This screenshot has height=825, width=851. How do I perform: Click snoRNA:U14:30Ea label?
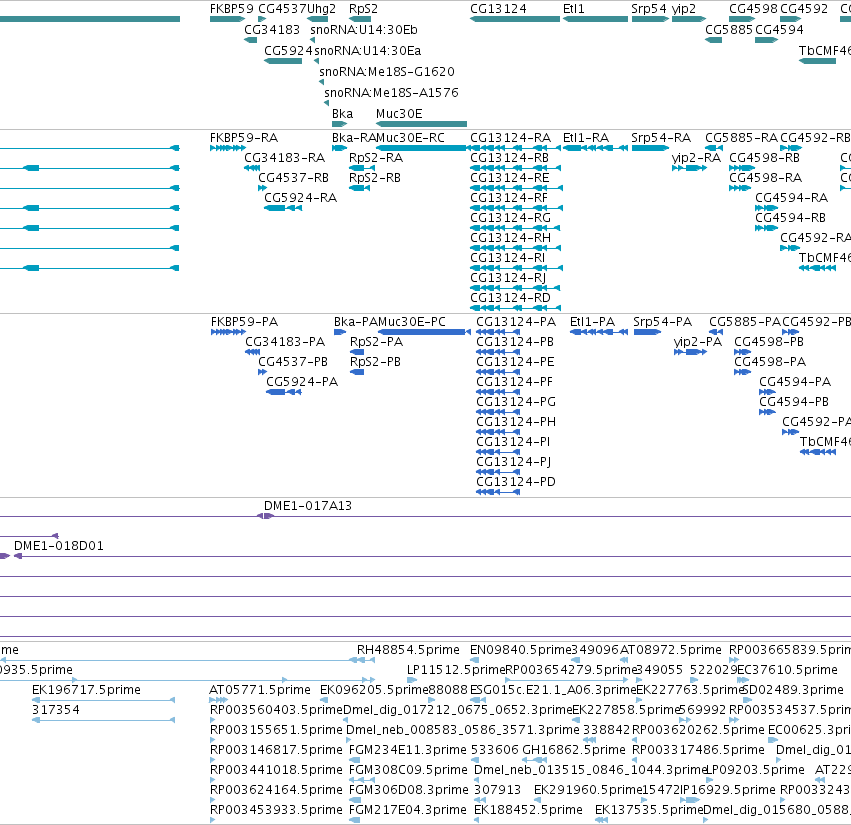point(368,50)
